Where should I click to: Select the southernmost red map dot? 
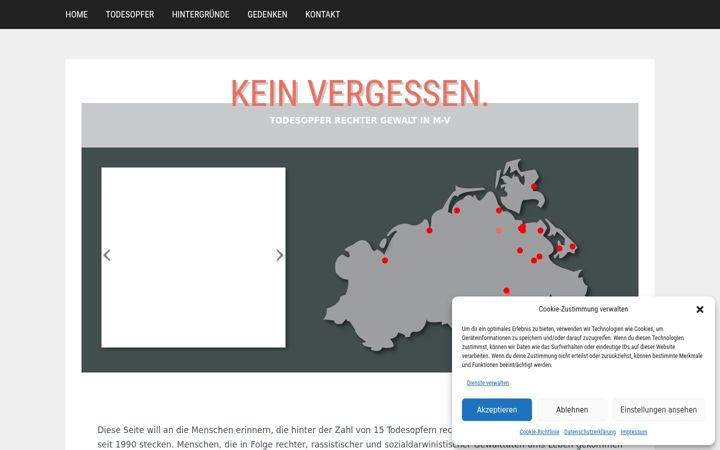pos(506,291)
